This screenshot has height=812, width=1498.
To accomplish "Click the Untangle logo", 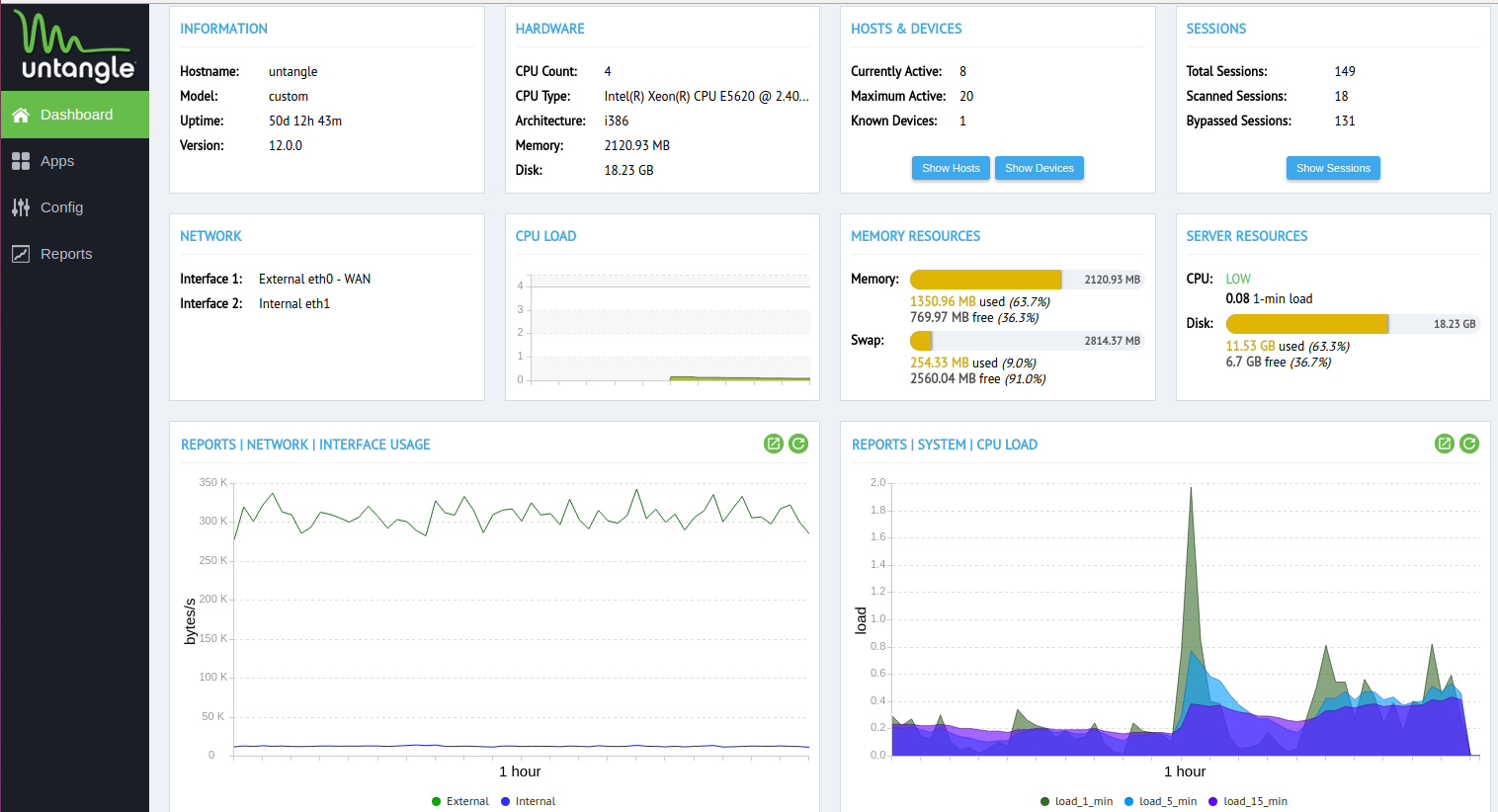I will [x=75, y=46].
